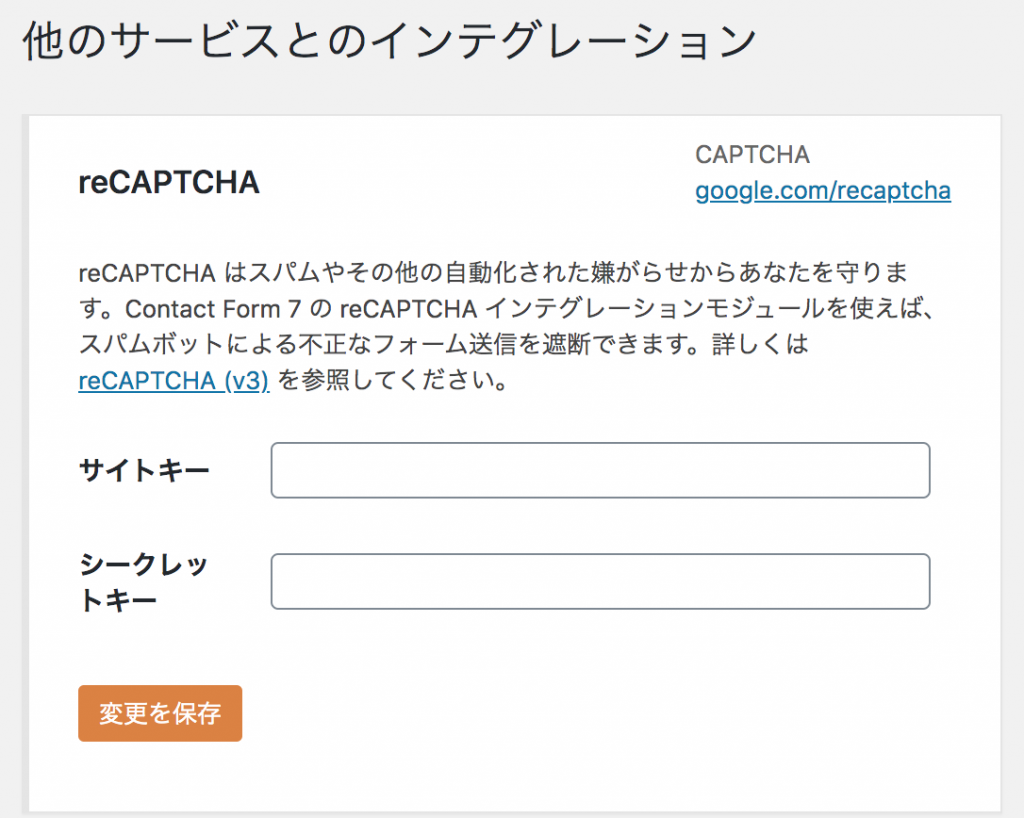
Task: Click empty white card area right of save button
Action: tap(588, 713)
